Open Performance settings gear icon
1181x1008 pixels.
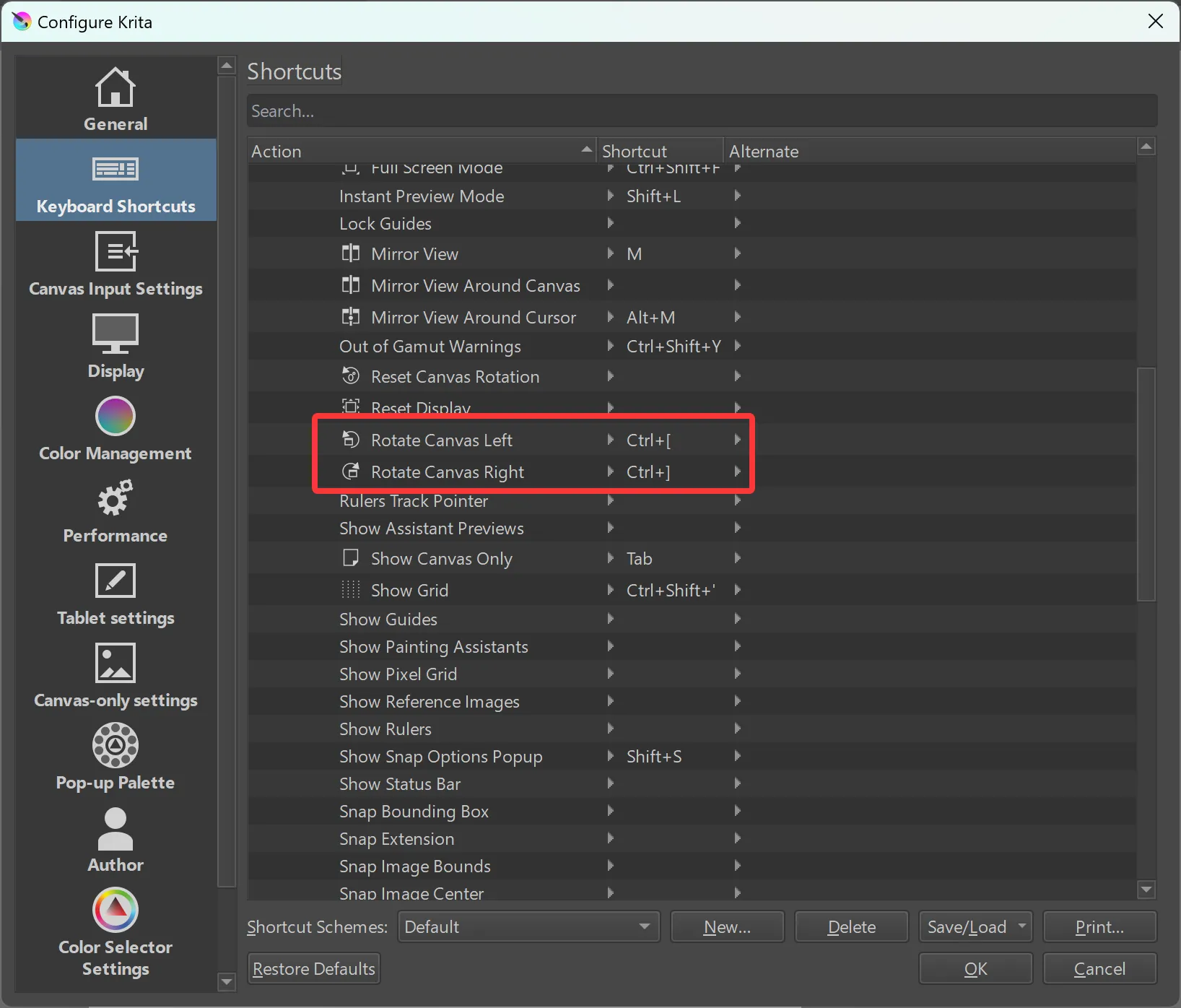pyautogui.click(x=116, y=498)
